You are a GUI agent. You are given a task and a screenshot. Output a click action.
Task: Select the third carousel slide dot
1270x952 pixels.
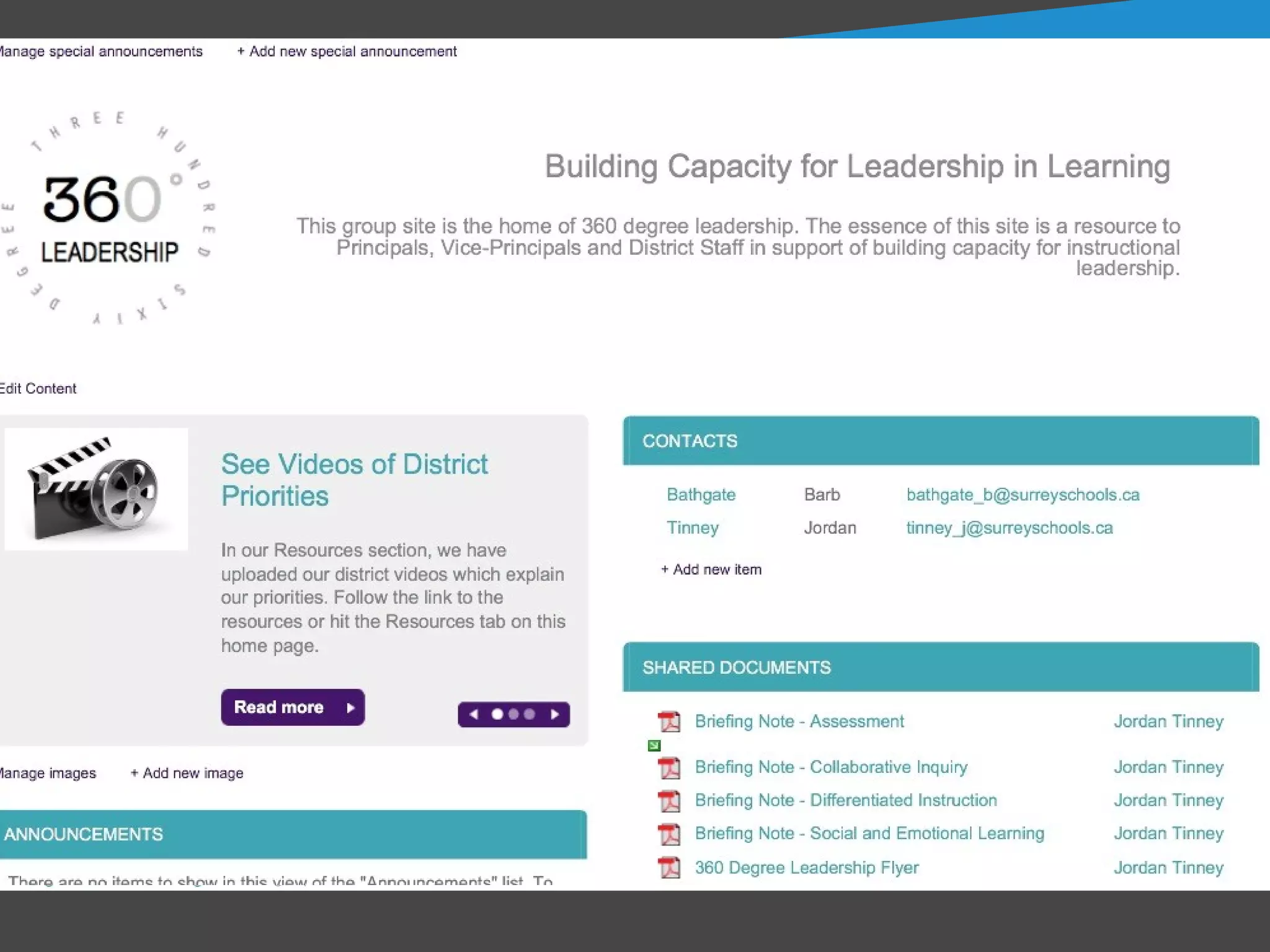pos(529,714)
